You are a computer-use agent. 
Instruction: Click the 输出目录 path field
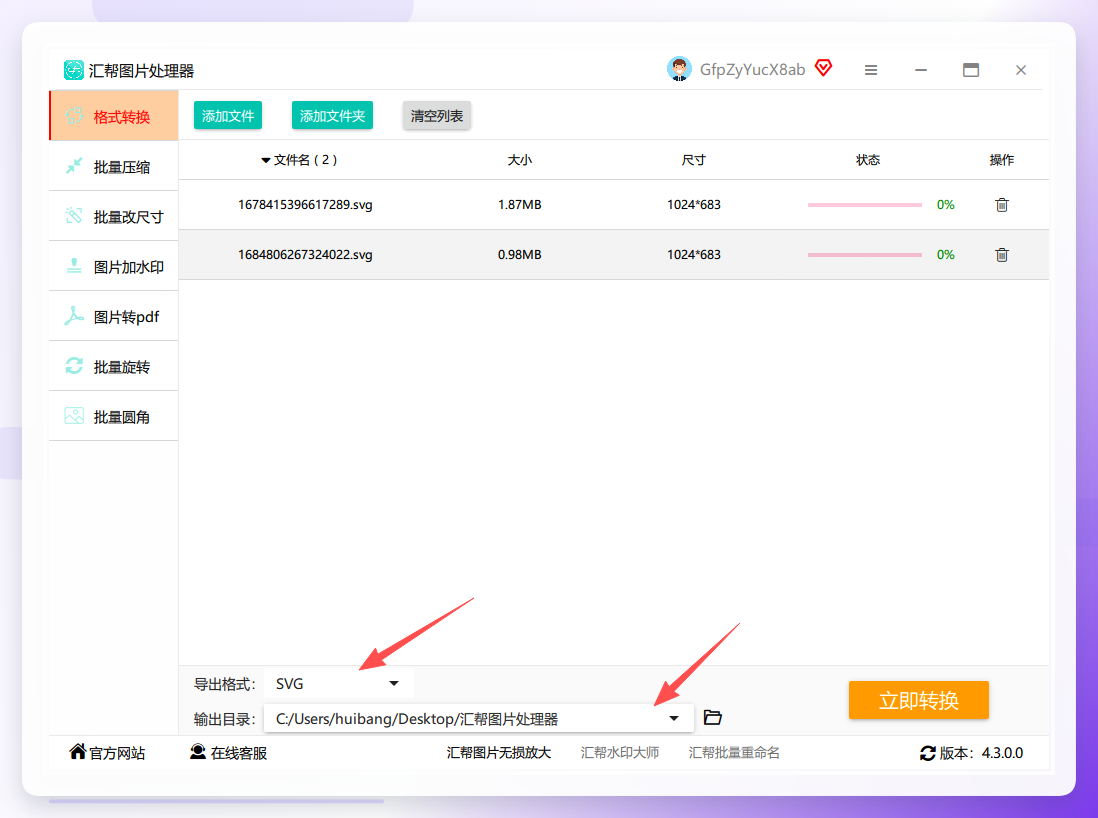pyautogui.click(x=478, y=719)
